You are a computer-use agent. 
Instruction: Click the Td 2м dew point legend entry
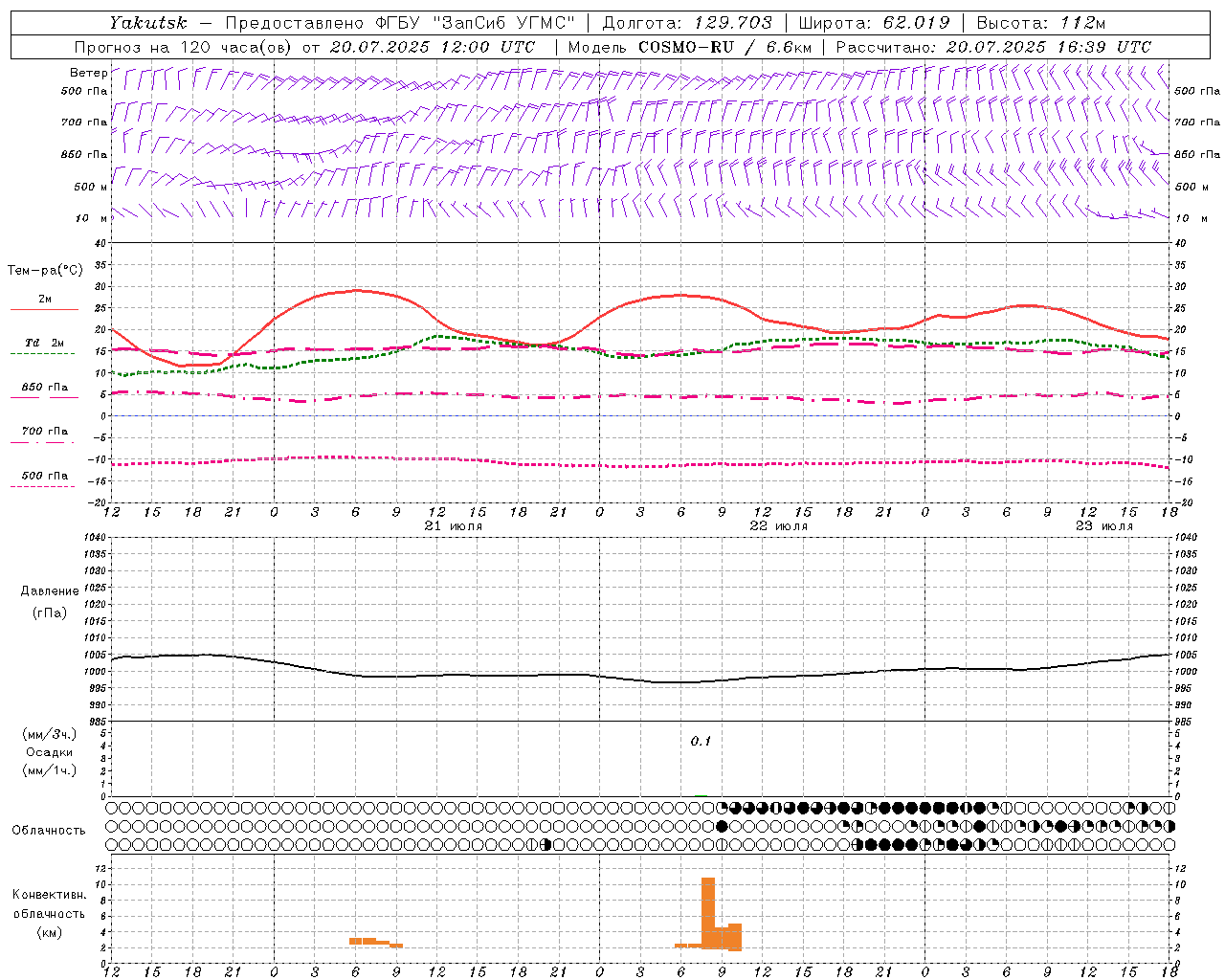tap(45, 343)
